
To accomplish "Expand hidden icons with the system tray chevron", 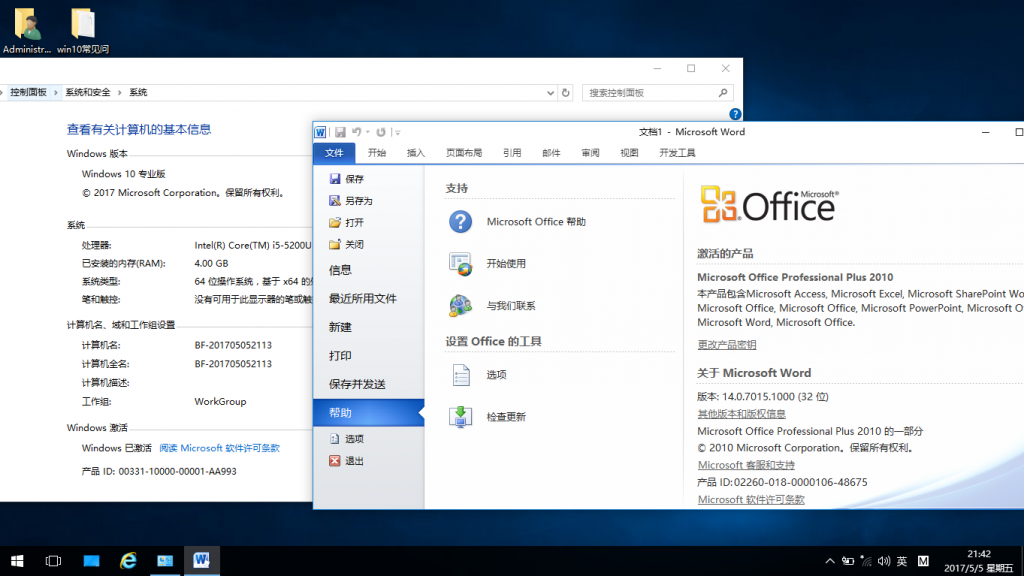I will coord(829,561).
